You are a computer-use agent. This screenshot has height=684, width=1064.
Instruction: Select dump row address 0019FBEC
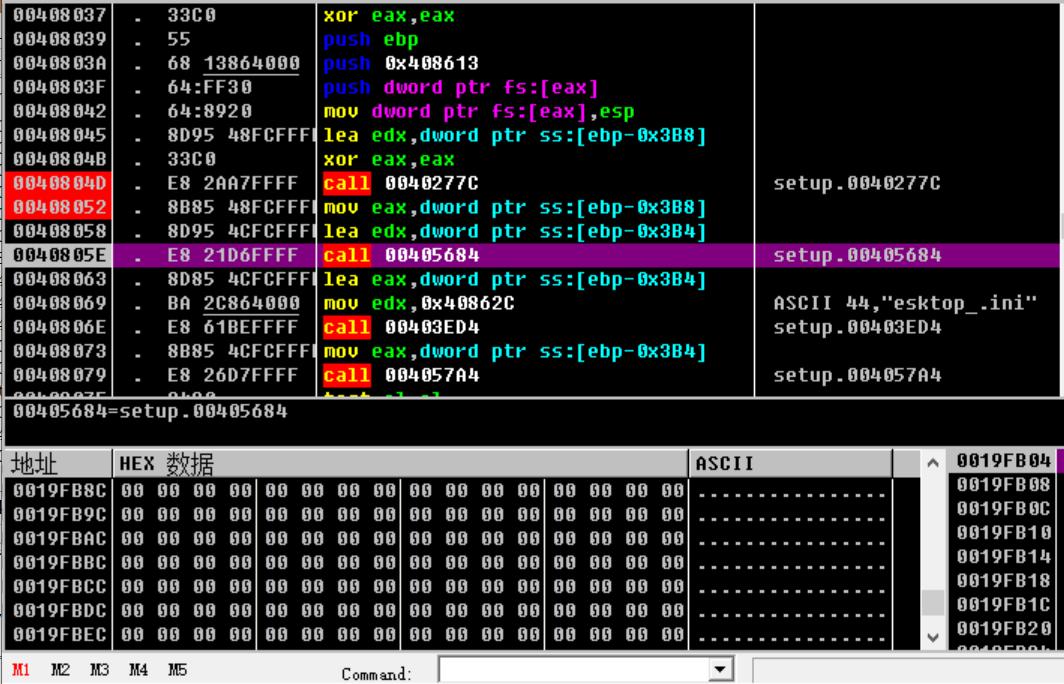tap(60, 634)
